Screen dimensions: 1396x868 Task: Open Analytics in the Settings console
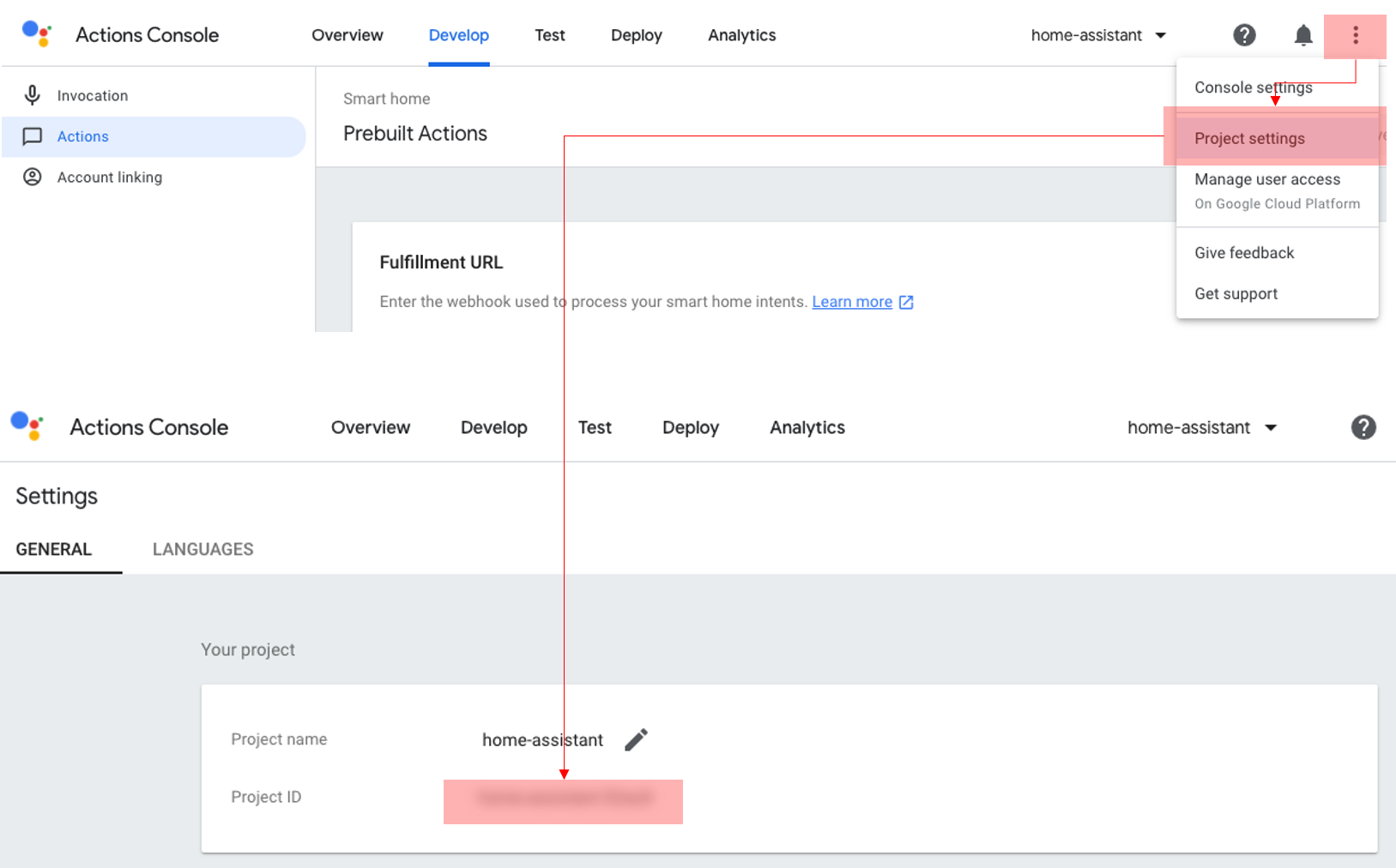pos(807,427)
